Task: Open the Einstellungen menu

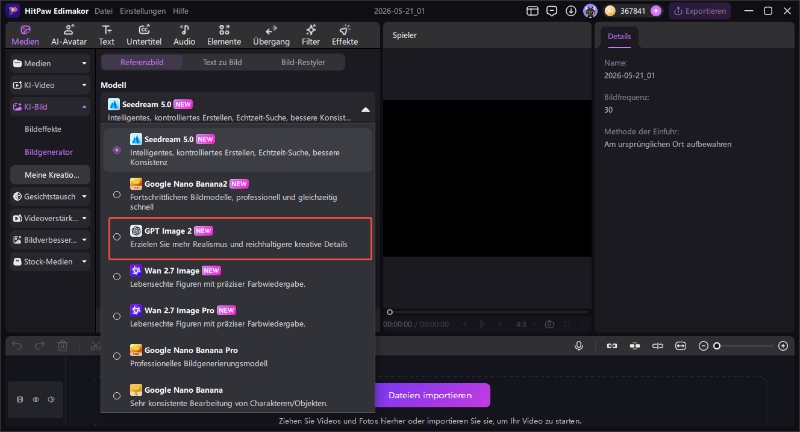Action: click(143, 11)
